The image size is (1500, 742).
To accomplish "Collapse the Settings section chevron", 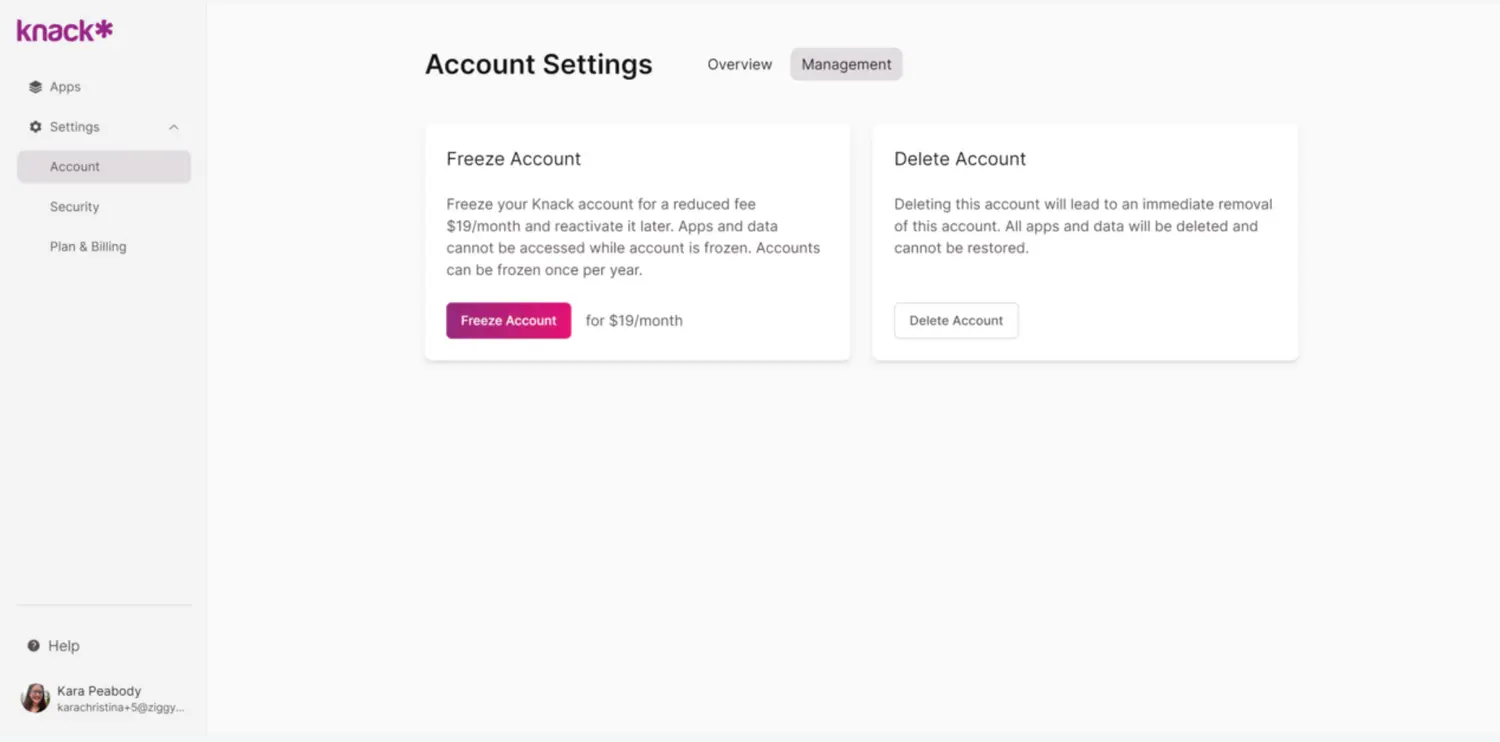I will (173, 127).
